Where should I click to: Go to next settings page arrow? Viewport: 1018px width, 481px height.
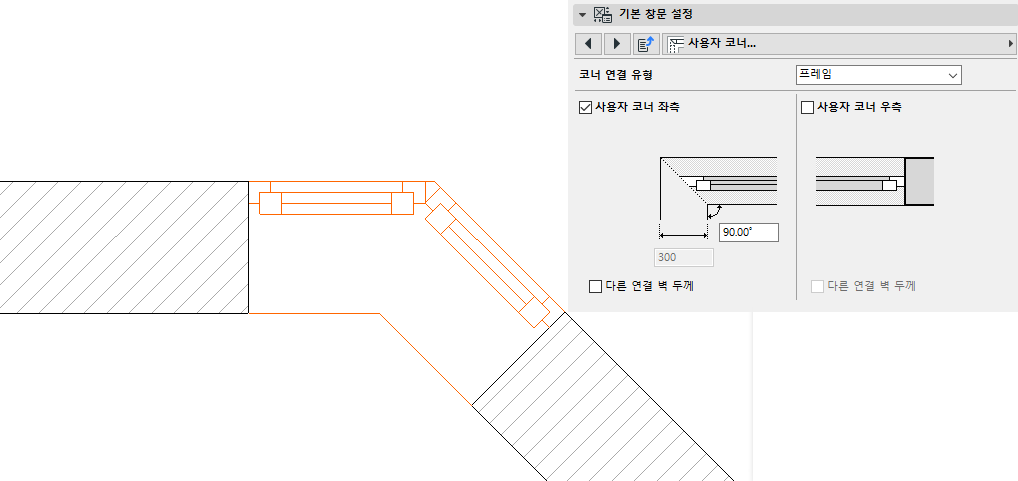[617, 43]
